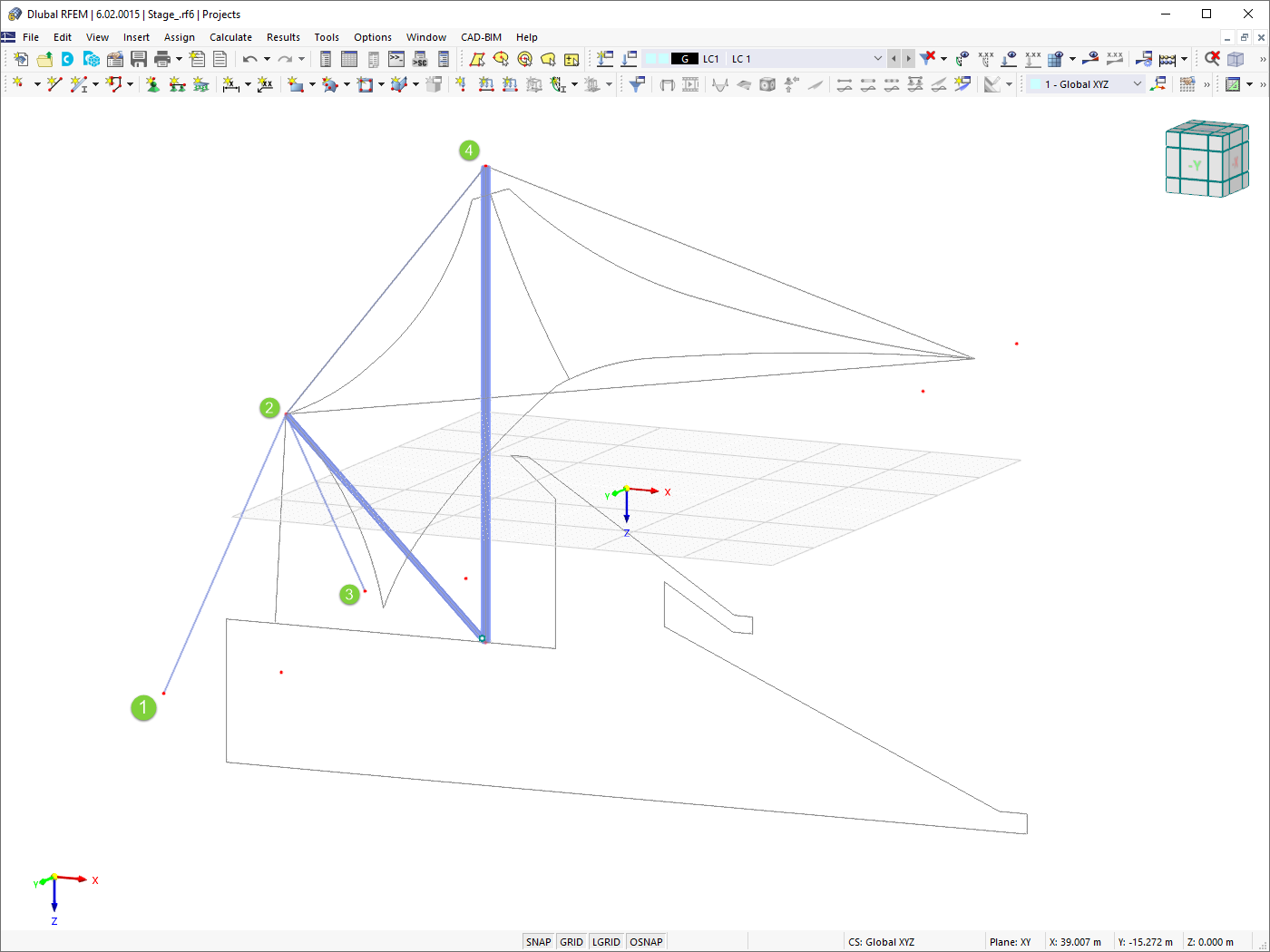This screenshot has height=952, width=1270.
Task: Expand the New Node dropdown arrow
Action: click(36, 84)
